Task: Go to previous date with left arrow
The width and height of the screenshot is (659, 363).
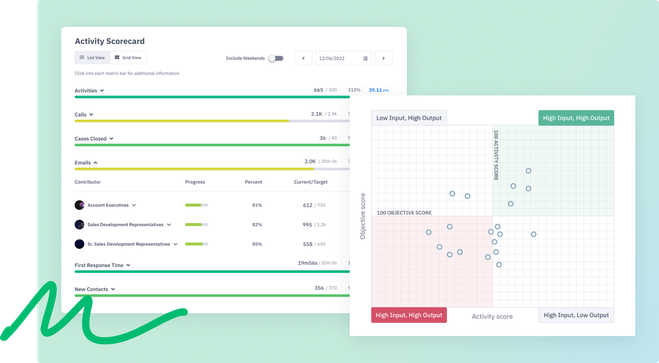Action: click(x=303, y=58)
